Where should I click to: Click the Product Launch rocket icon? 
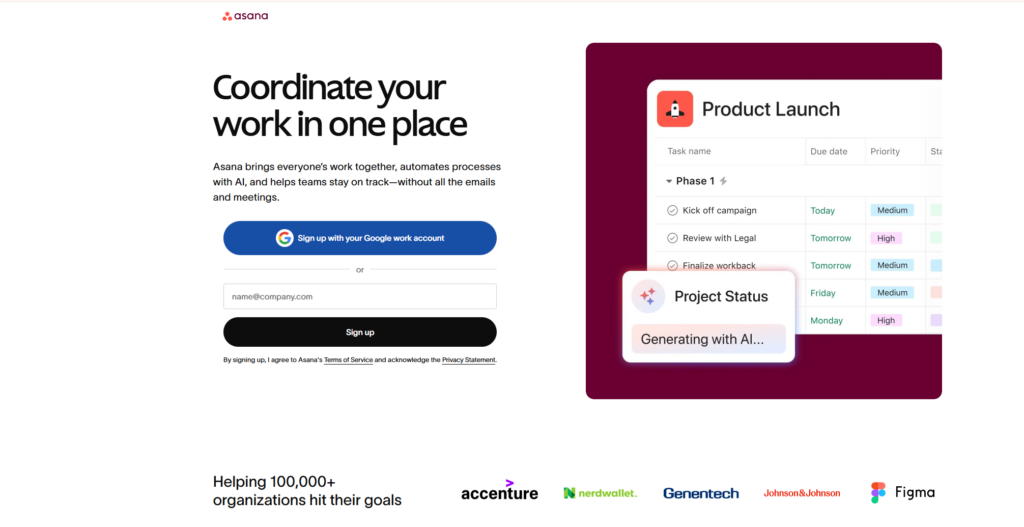pyautogui.click(x=675, y=109)
